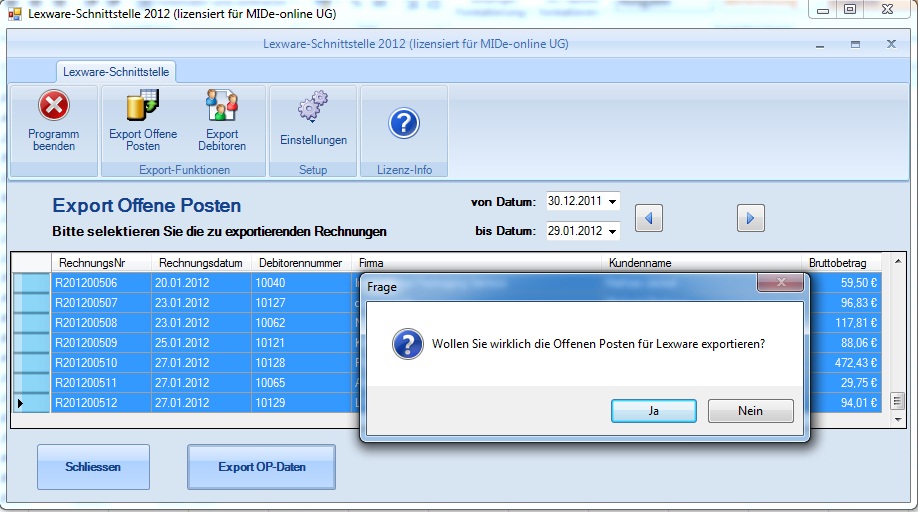Minimize the inner Lexware-Schnittstelle window
918x512 pixels.
click(820, 44)
